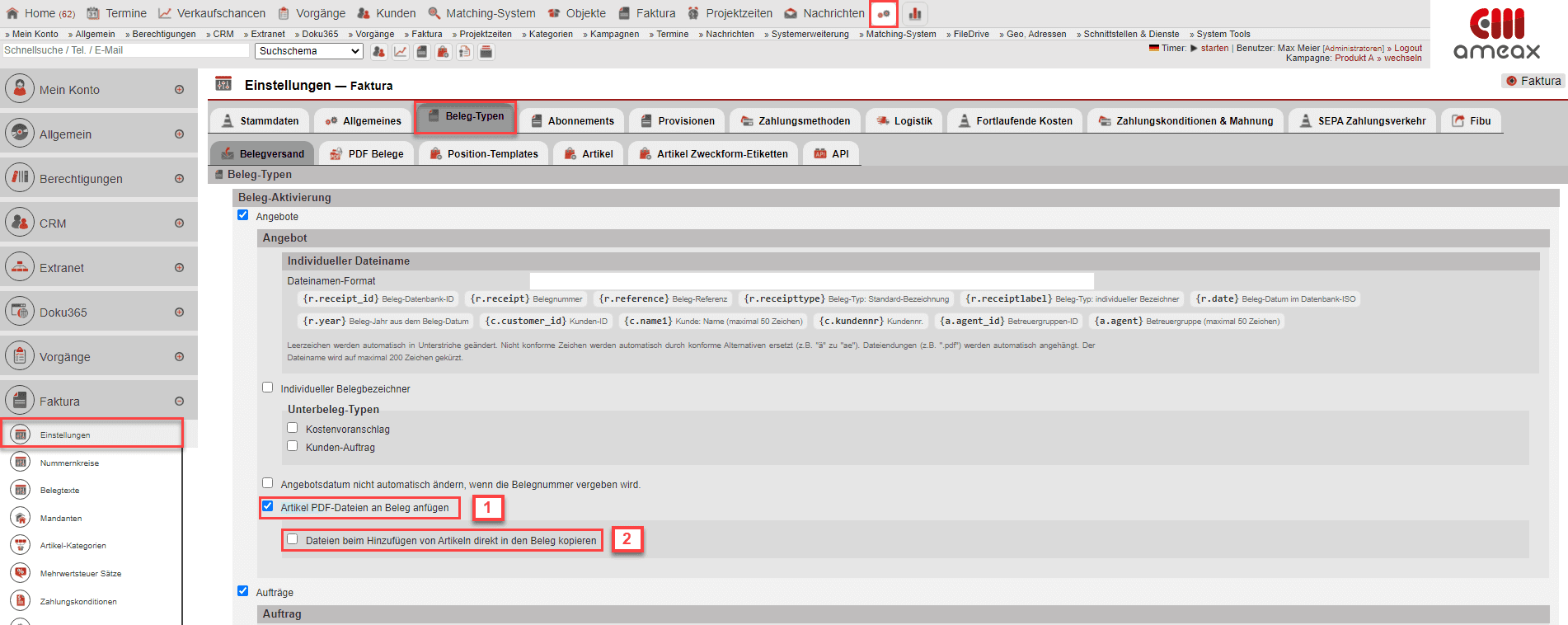This screenshot has height=625, width=1568.
Task: Enable Dateien direkt in den Beleg kopieren
Action: pos(293,539)
